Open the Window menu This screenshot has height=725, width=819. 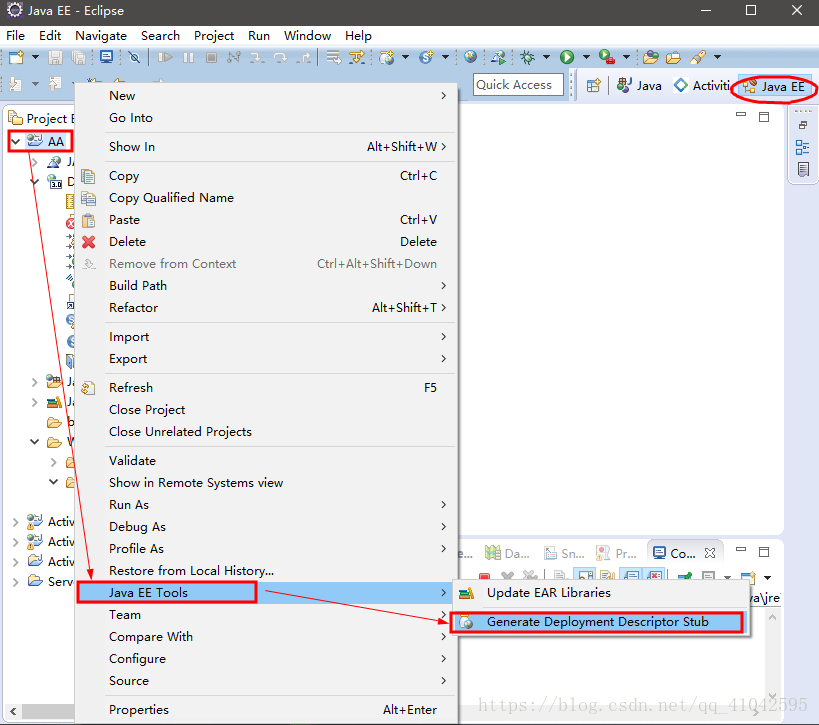coord(307,36)
